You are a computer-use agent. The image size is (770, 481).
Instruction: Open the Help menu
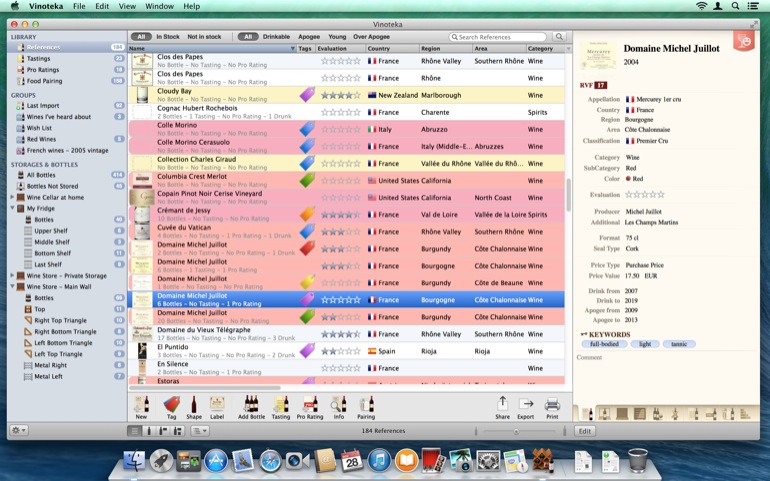pyautogui.click(x=192, y=6)
